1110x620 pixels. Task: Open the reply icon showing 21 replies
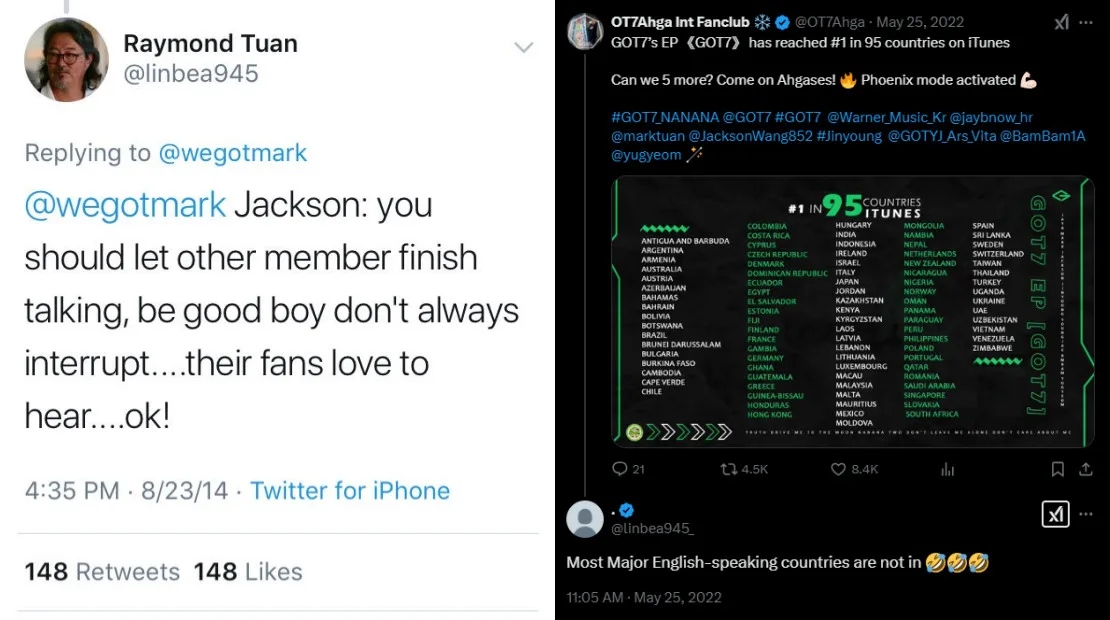(x=619, y=469)
